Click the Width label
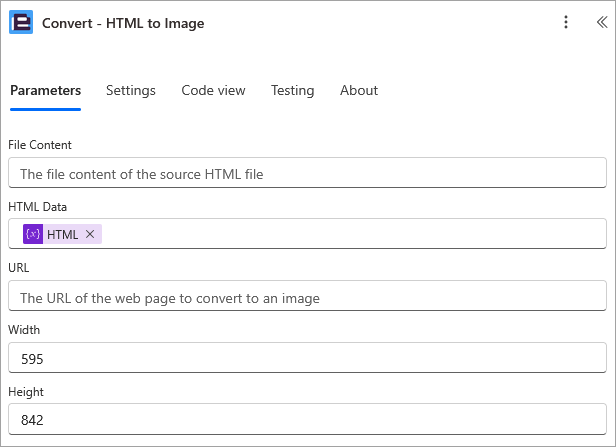Viewport: 616px width, 447px height. [x=24, y=330]
